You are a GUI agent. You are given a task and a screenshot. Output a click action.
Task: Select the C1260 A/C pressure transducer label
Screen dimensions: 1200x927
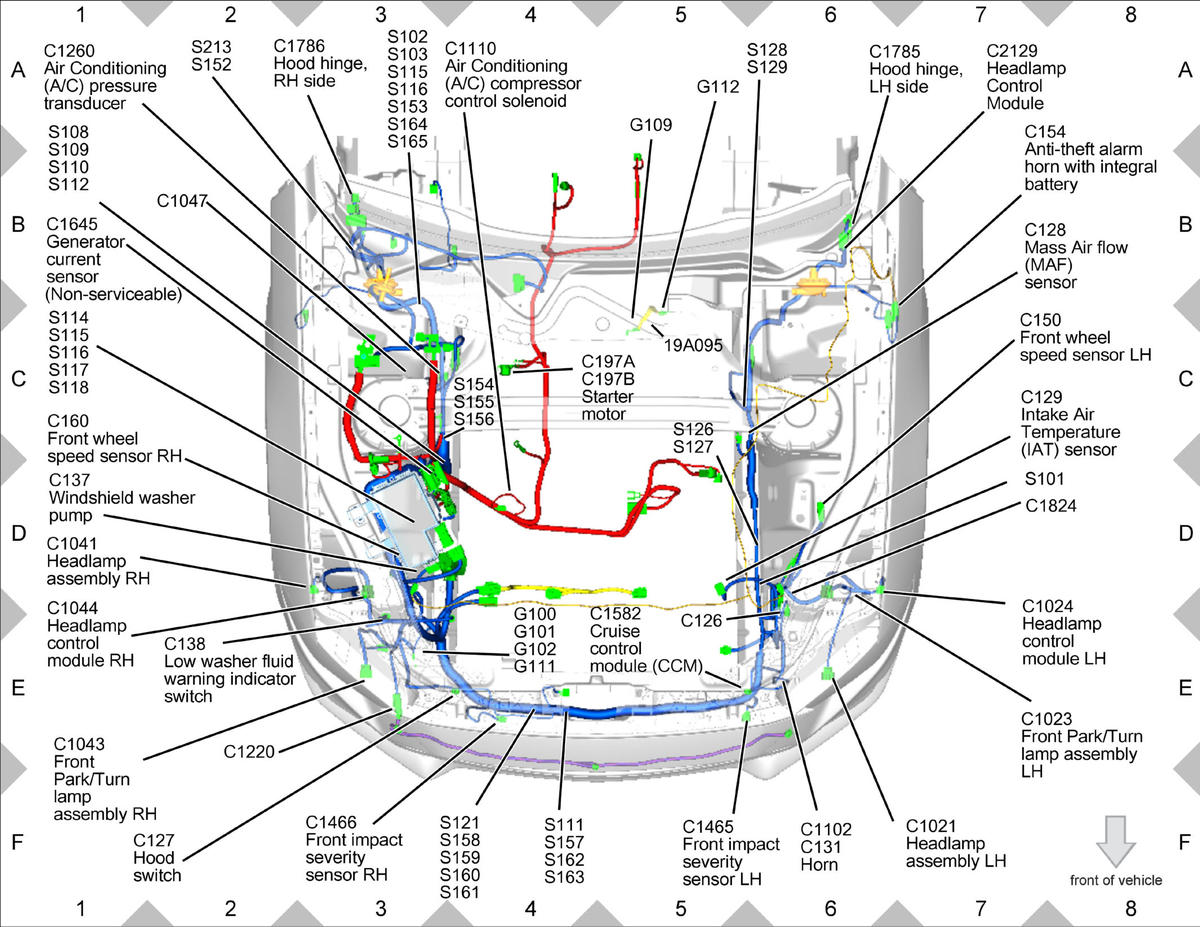105,77
